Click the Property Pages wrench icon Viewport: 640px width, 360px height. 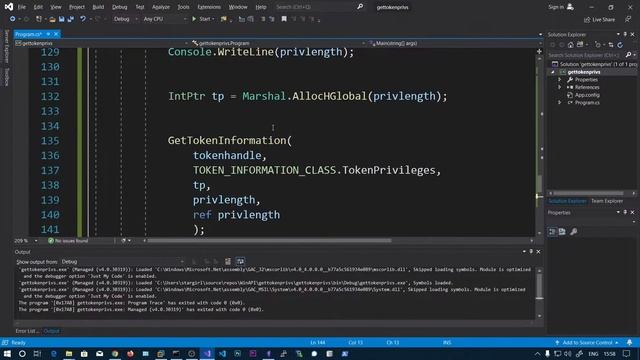tap(573, 231)
